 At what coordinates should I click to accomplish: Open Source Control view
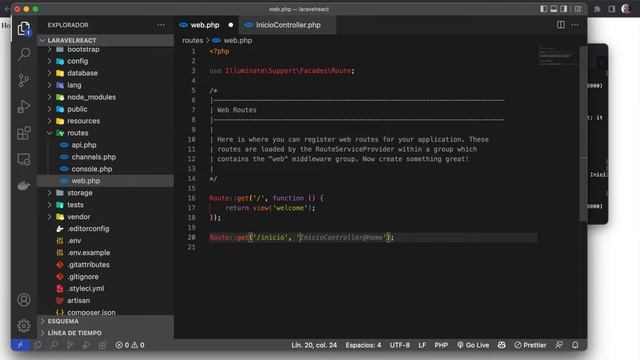[x=24, y=80]
